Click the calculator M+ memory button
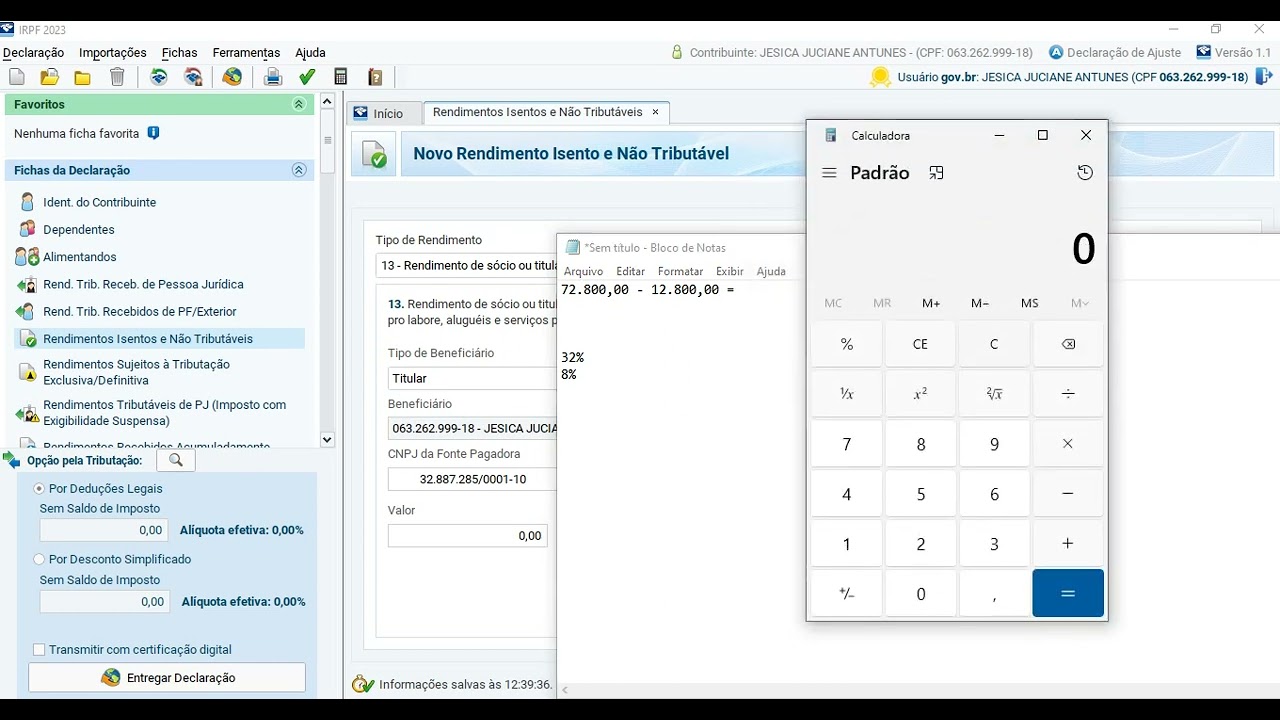 [931, 303]
